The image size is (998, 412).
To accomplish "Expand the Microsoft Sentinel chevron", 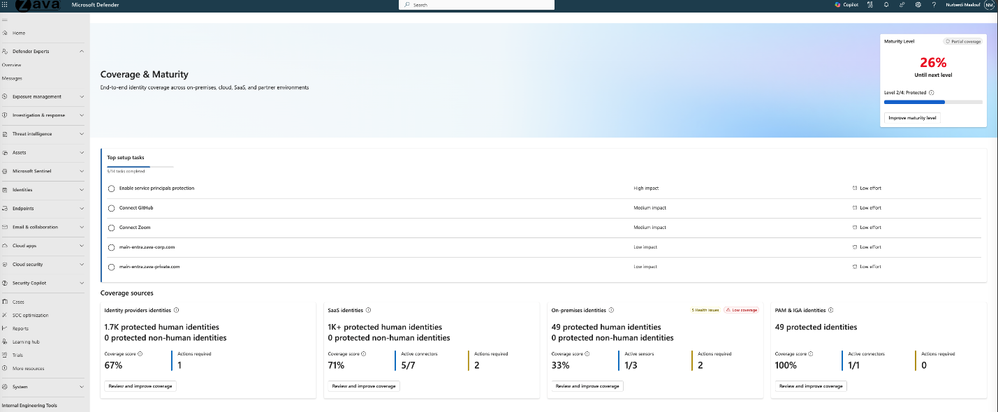I will coord(81,171).
